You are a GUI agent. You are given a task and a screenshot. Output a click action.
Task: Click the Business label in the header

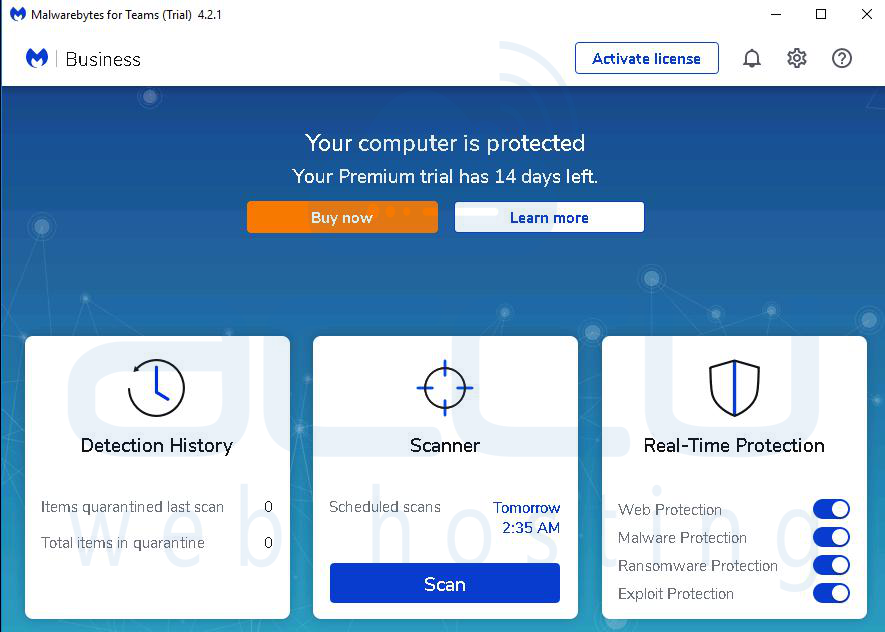(x=103, y=59)
